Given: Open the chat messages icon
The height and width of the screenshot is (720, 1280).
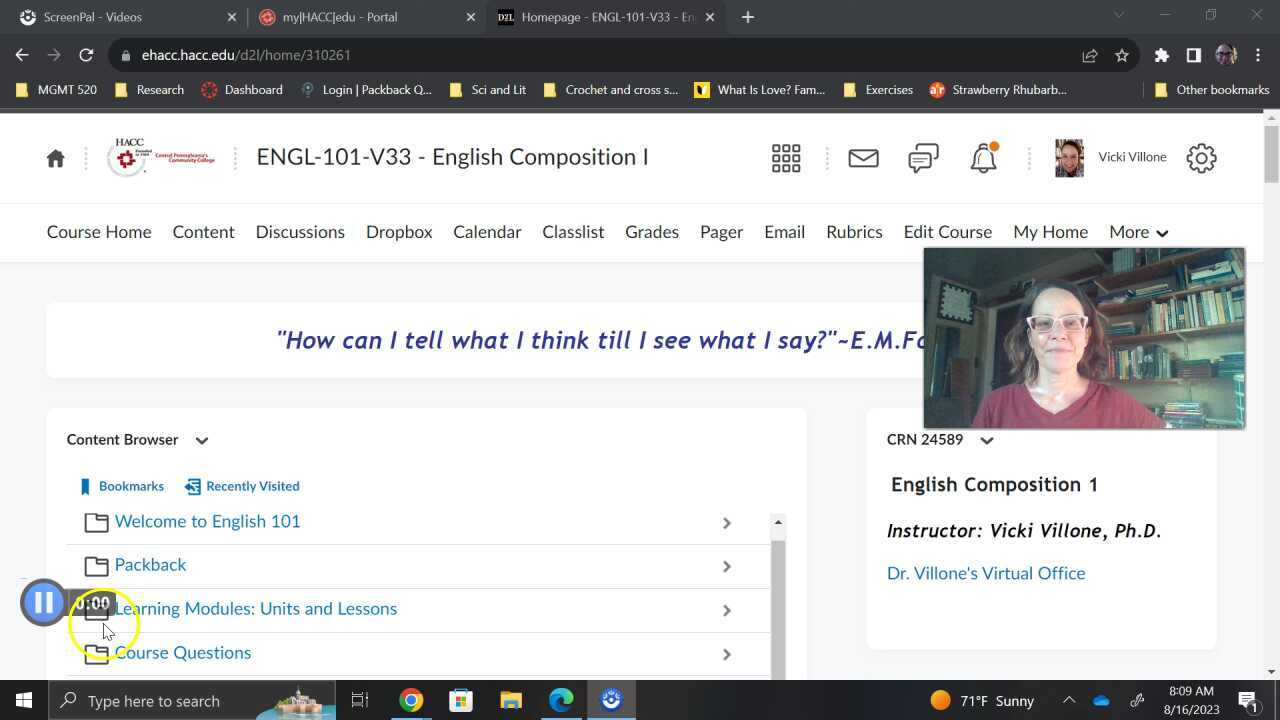Looking at the screenshot, I should 922,158.
